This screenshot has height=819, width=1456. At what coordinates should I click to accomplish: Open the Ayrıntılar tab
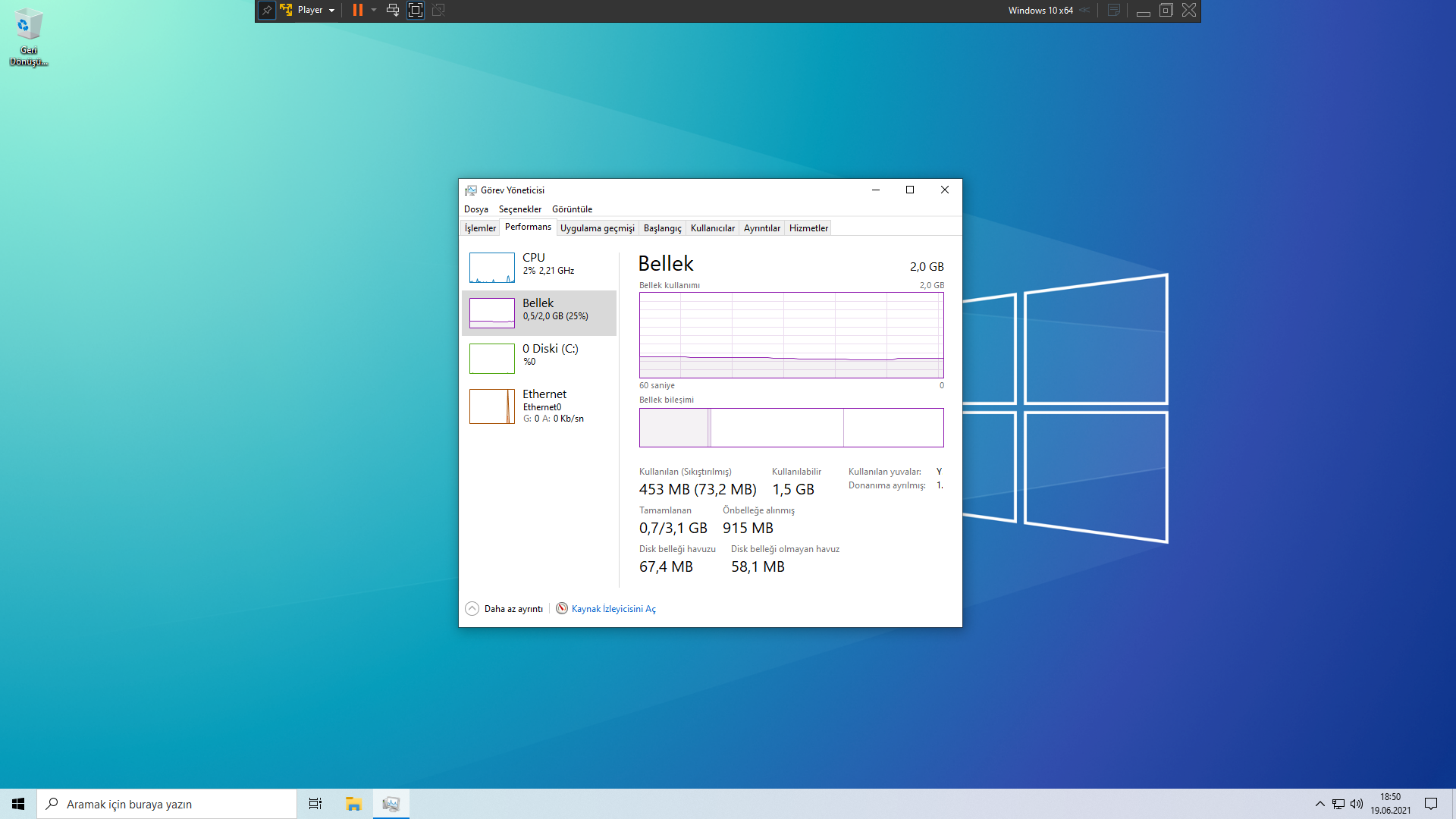(x=762, y=228)
